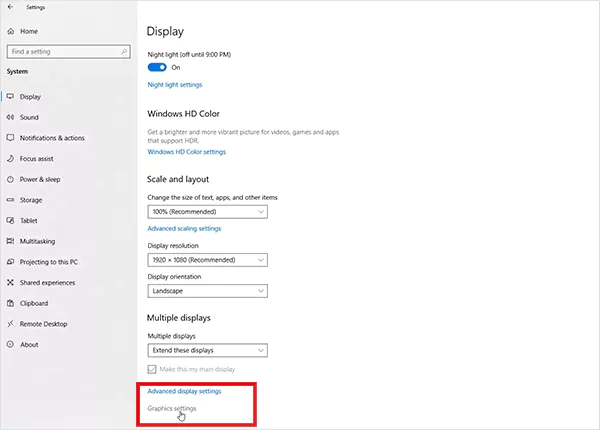Click the Find a setting search box
This screenshot has width=600, height=430.
pos(68,51)
